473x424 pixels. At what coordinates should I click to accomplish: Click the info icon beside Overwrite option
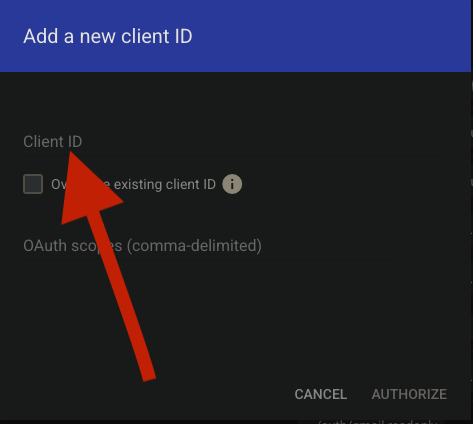click(232, 184)
